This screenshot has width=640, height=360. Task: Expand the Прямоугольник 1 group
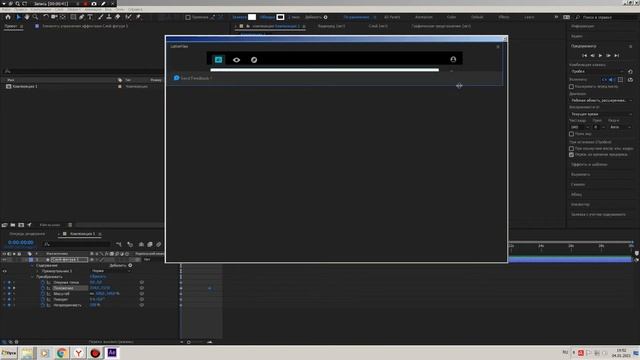click(38, 271)
